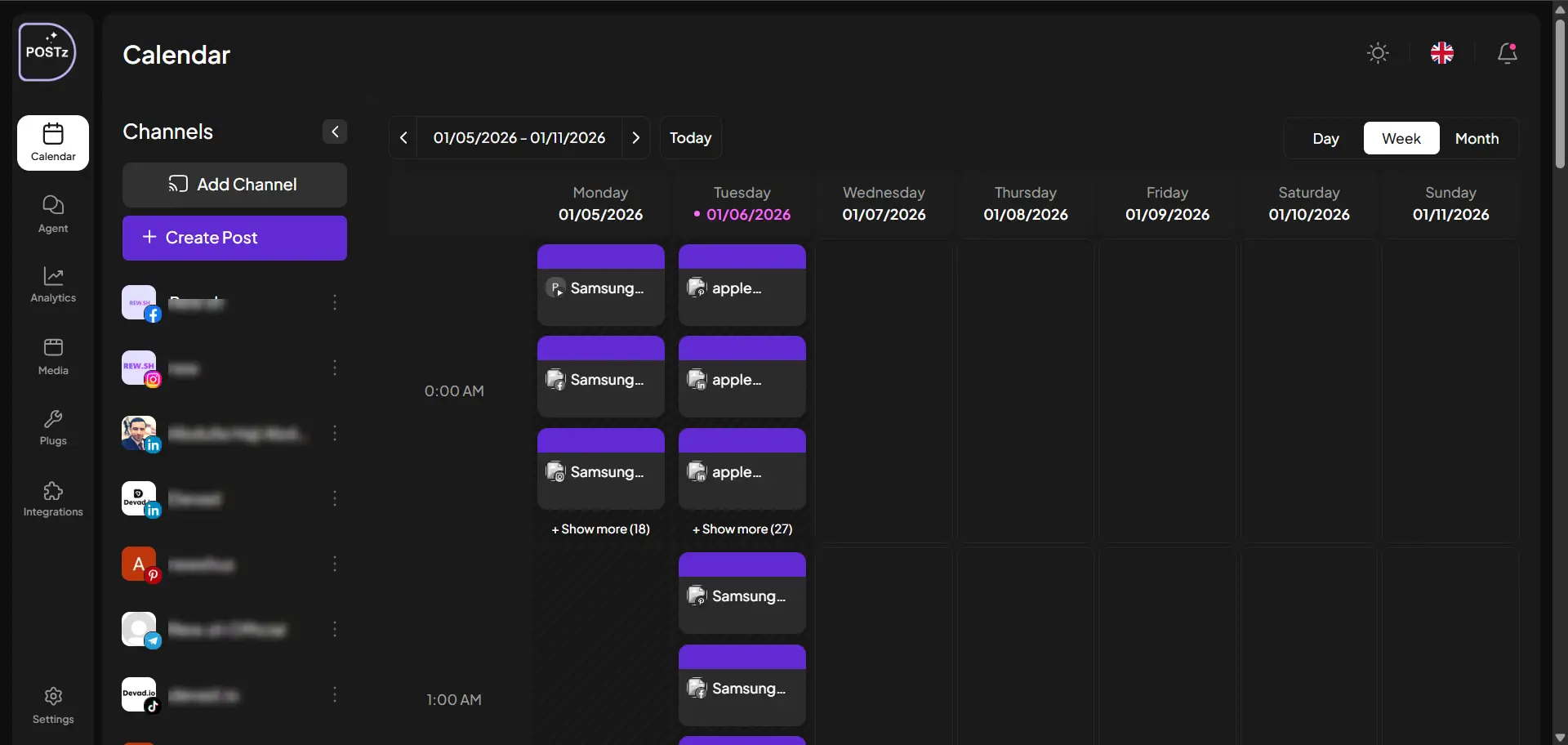Image resolution: width=1568 pixels, height=745 pixels.
Task: Go to the next week
Action: [635, 138]
